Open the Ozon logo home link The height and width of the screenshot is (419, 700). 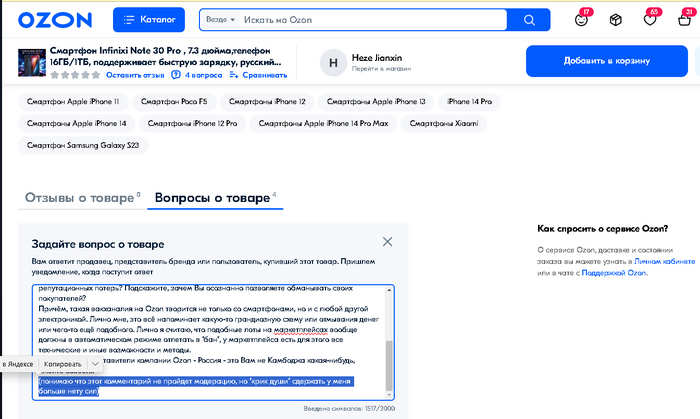coord(55,20)
